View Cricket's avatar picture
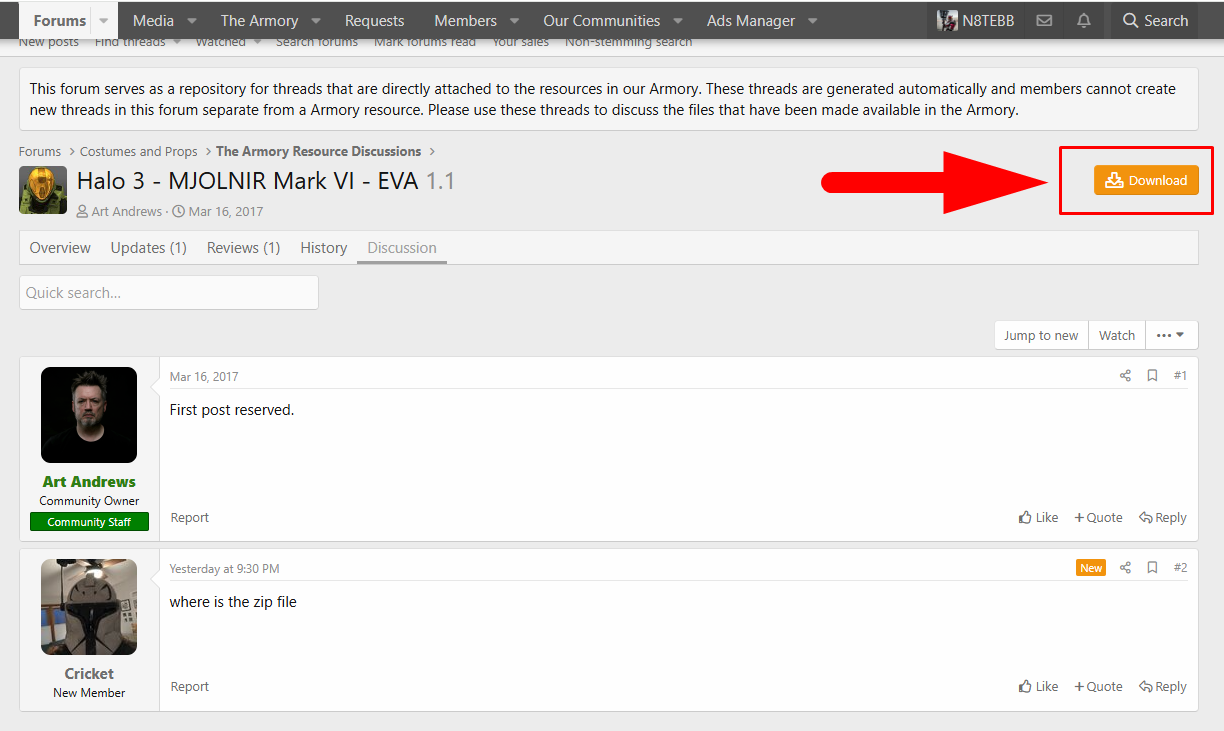This screenshot has height=731, width=1224. pos(89,607)
